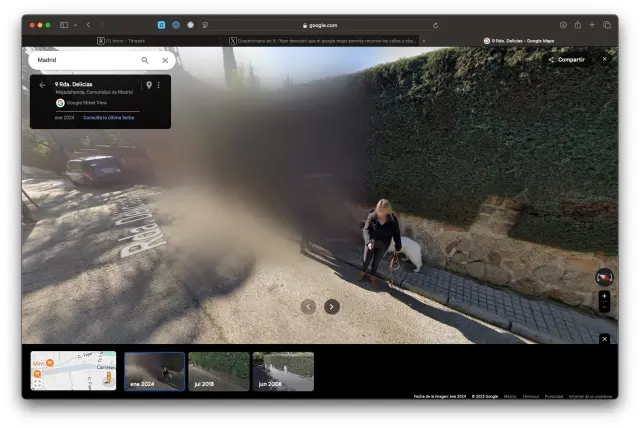
Task: Go back using the Street View arrow
Action: 42,85
